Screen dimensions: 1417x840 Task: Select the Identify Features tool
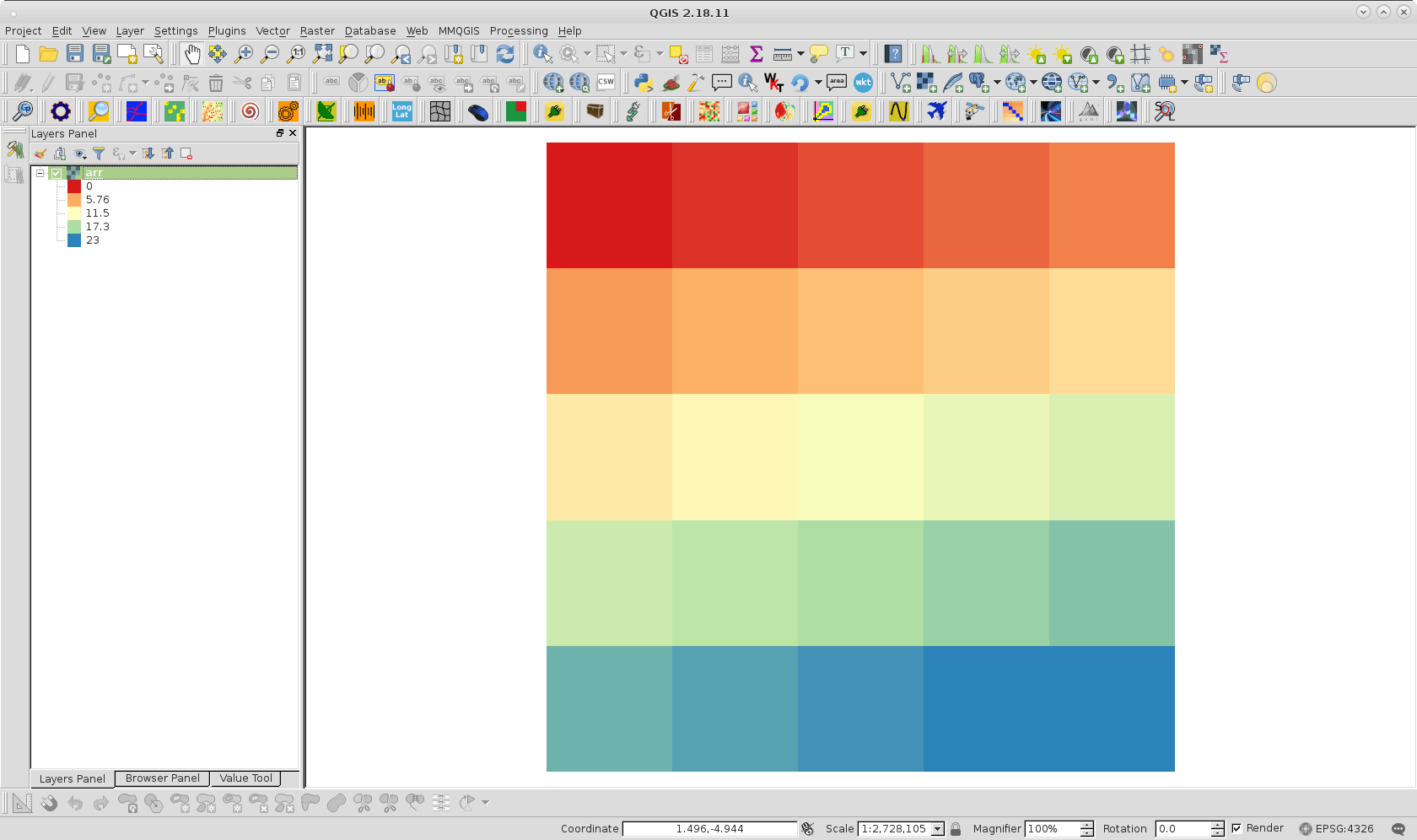click(543, 54)
